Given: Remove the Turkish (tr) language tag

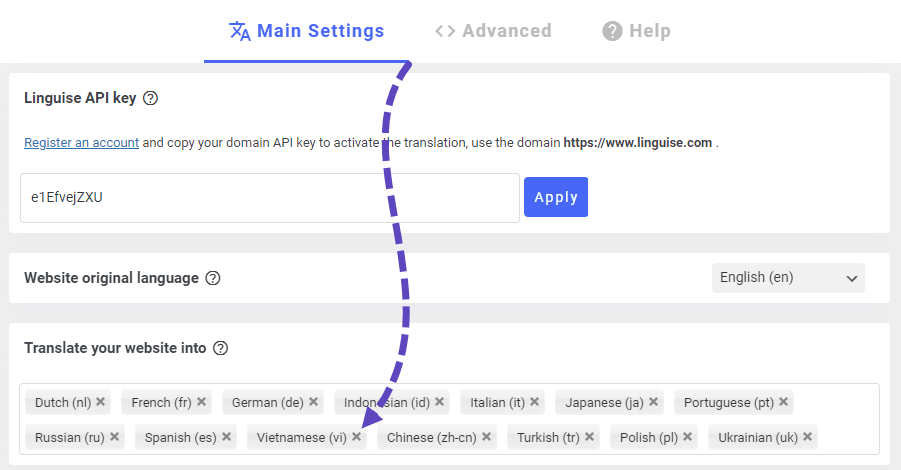Looking at the screenshot, I should [589, 437].
